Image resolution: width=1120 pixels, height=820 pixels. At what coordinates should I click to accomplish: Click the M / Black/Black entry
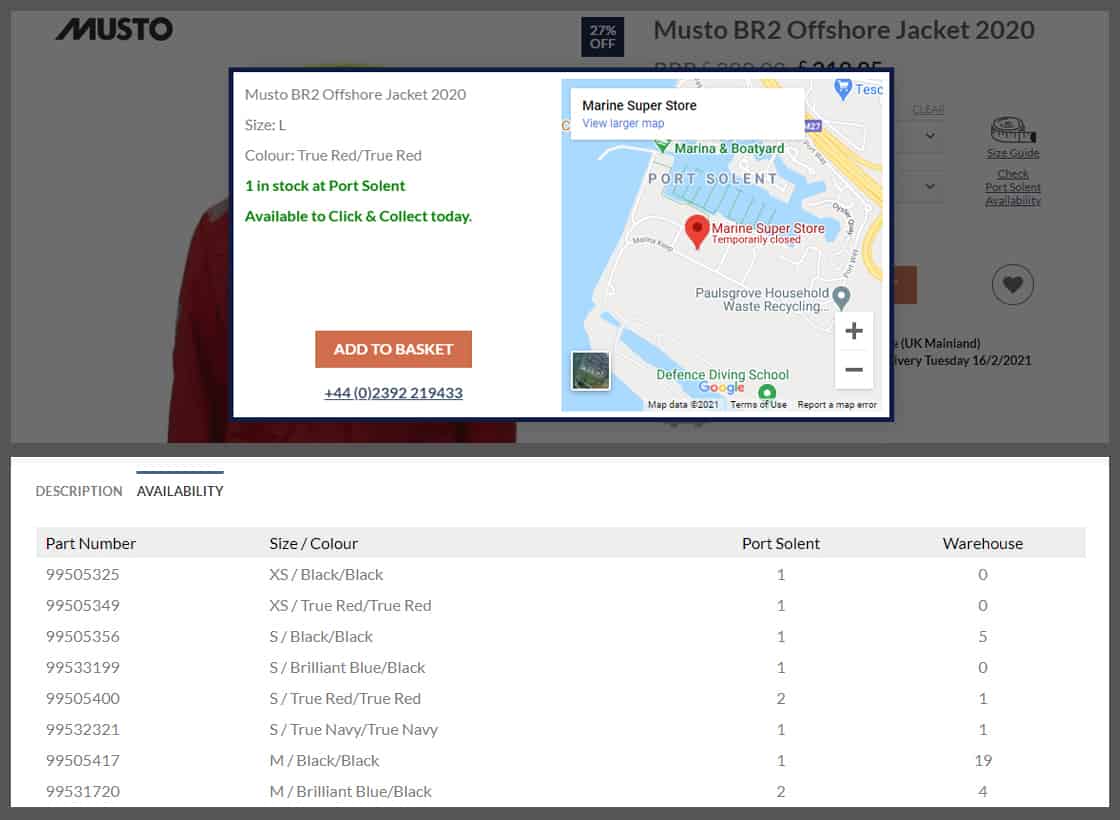point(324,761)
